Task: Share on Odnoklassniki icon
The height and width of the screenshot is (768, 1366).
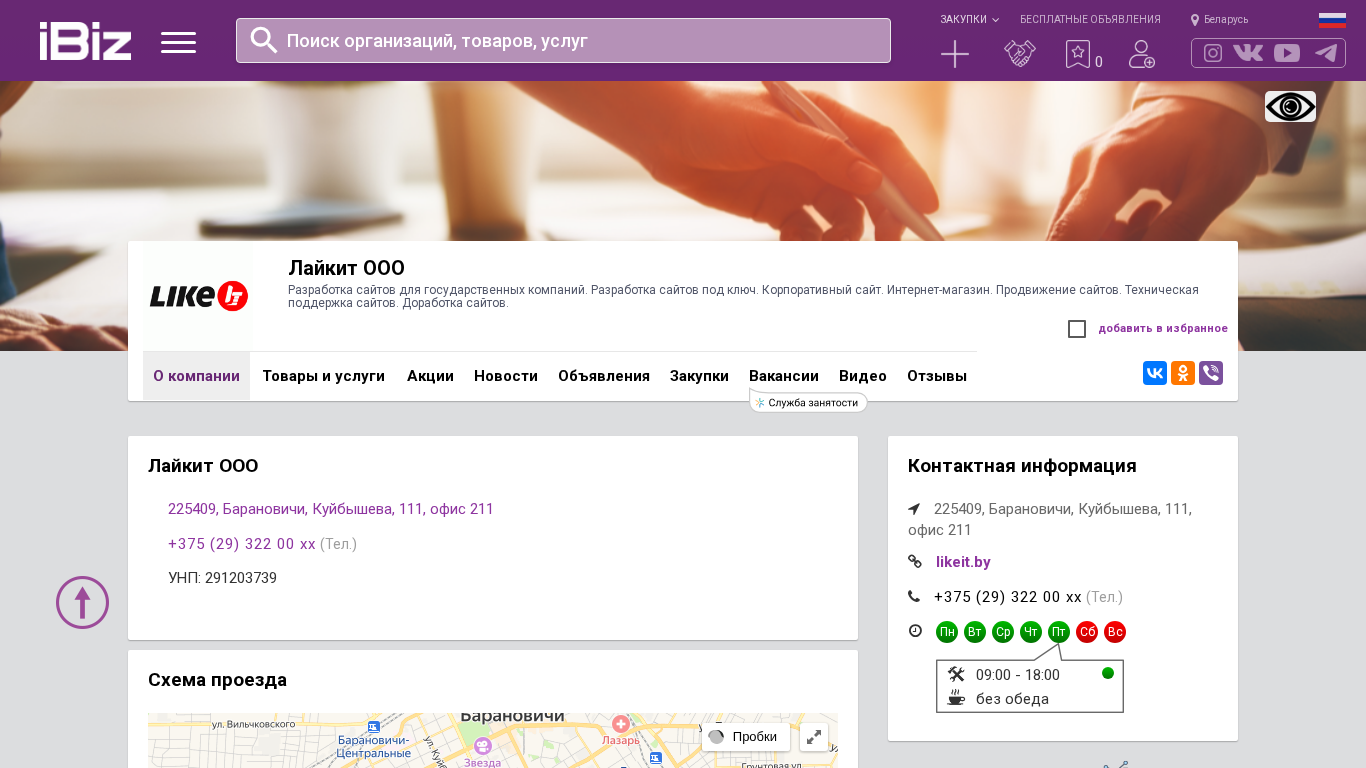Action: (x=1182, y=373)
